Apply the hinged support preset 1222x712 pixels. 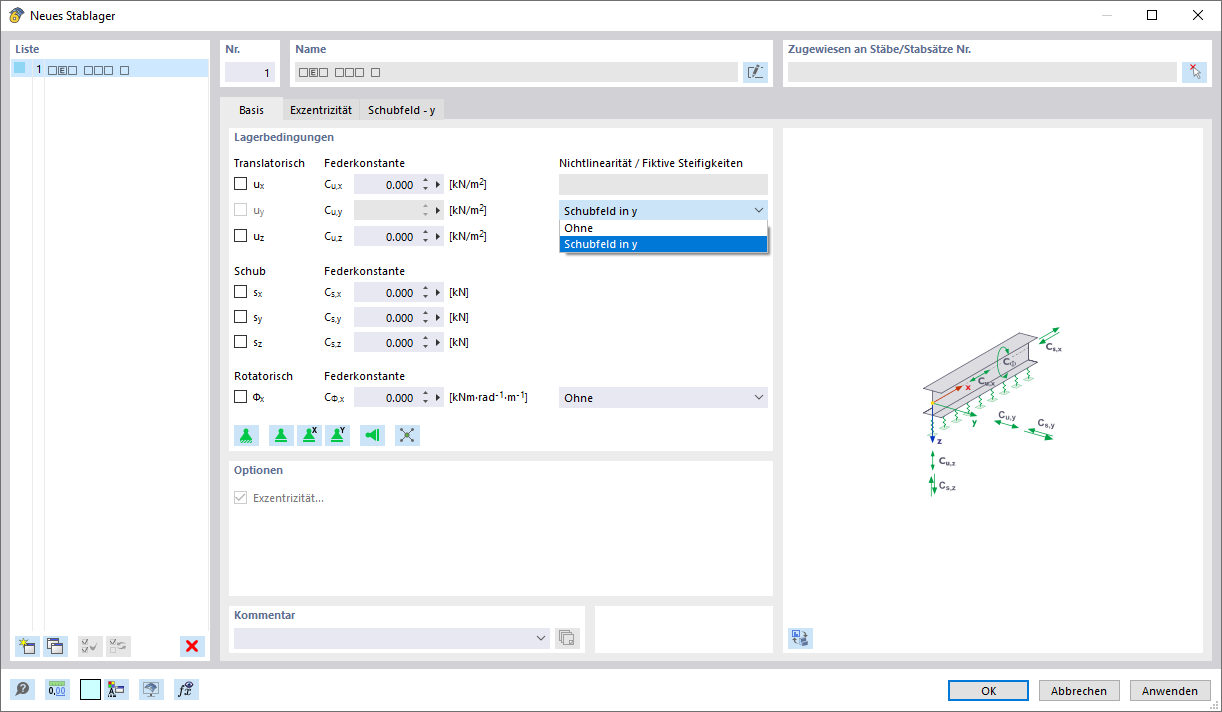point(281,435)
